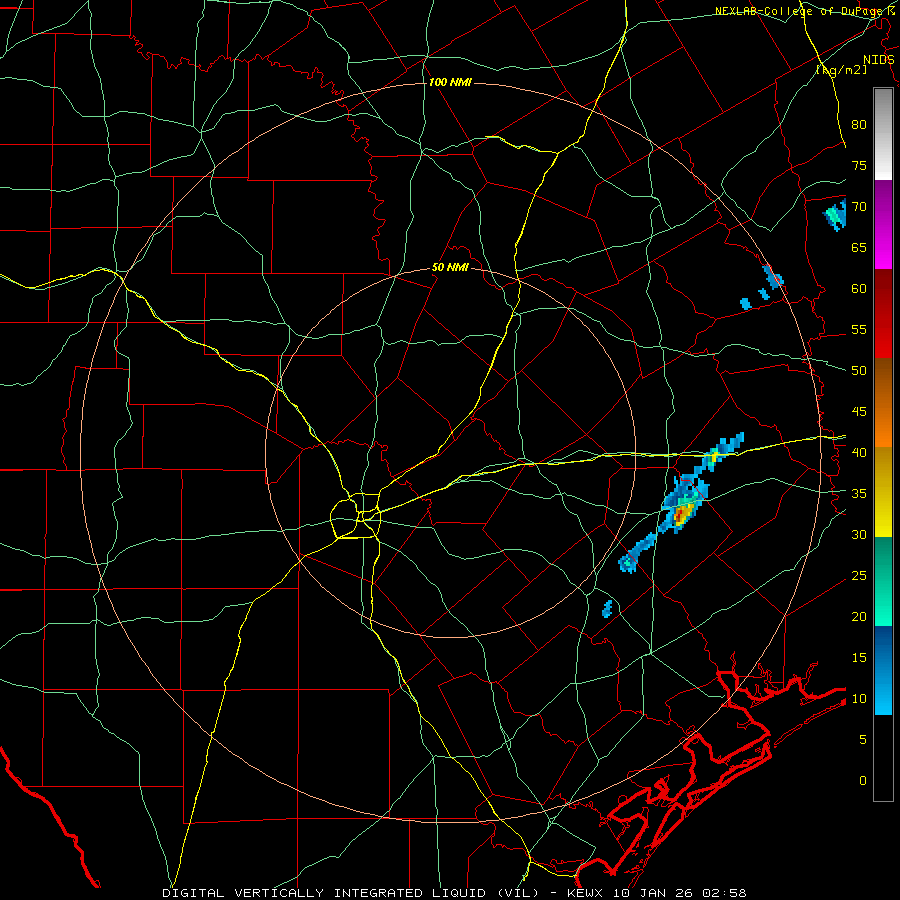Click the 15 value on the color scale
Image resolution: width=900 pixels, height=900 pixels.
point(859,658)
